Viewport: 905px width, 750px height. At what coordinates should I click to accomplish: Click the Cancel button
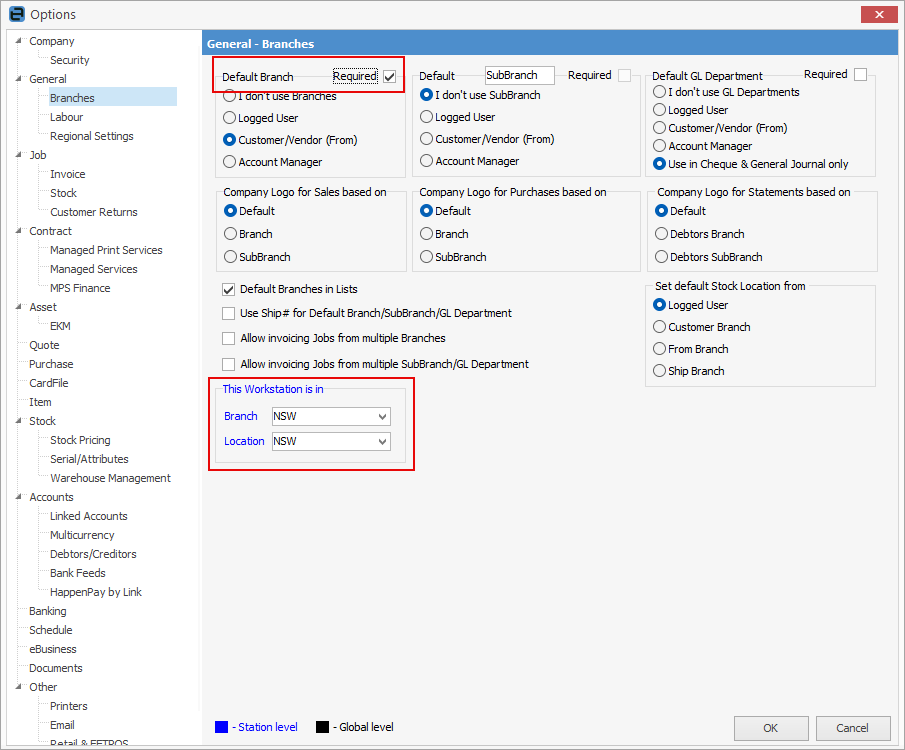coord(852,728)
